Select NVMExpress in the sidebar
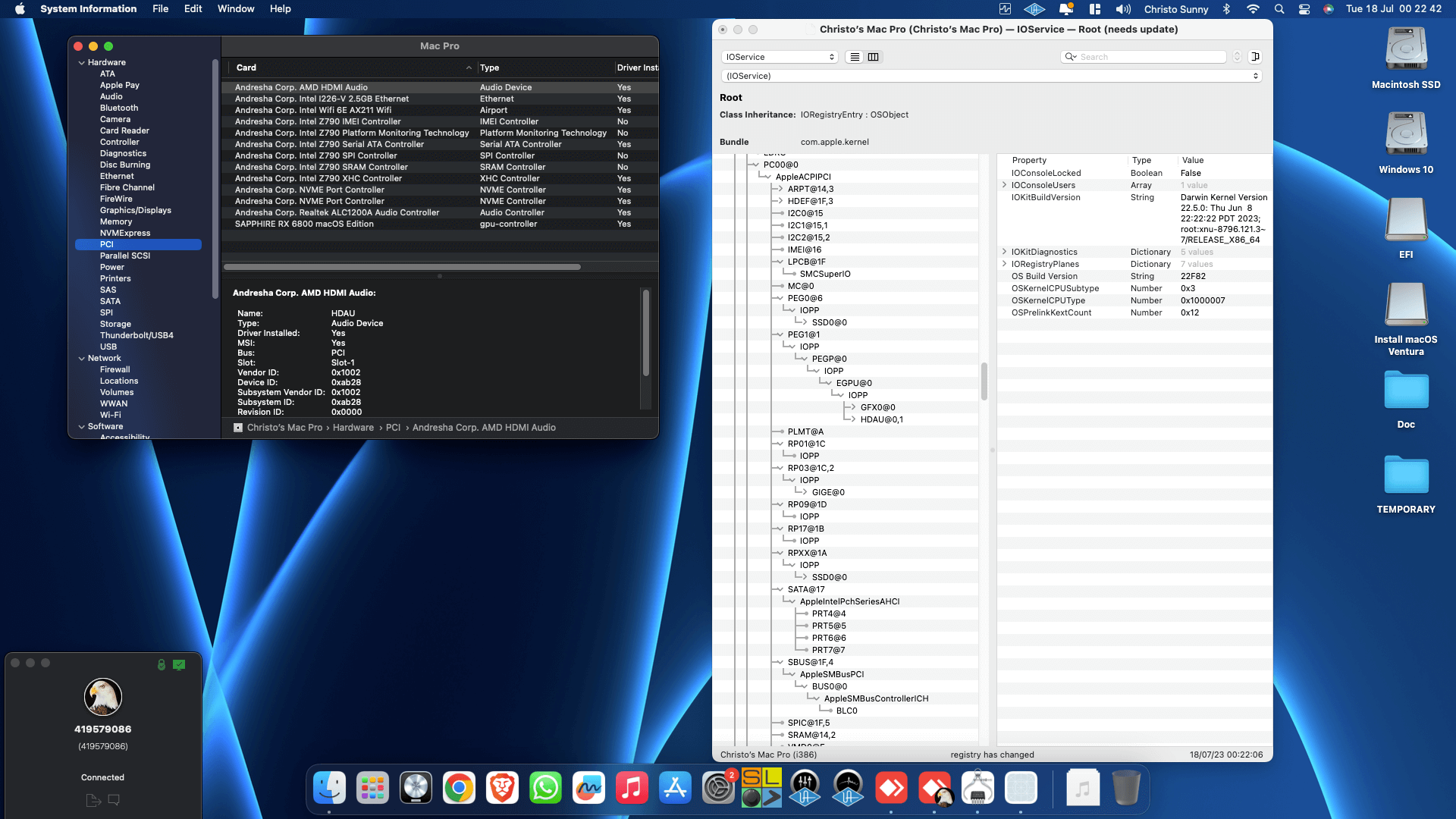The width and height of the screenshot is (1456, 819). click(x=125, y=233)
